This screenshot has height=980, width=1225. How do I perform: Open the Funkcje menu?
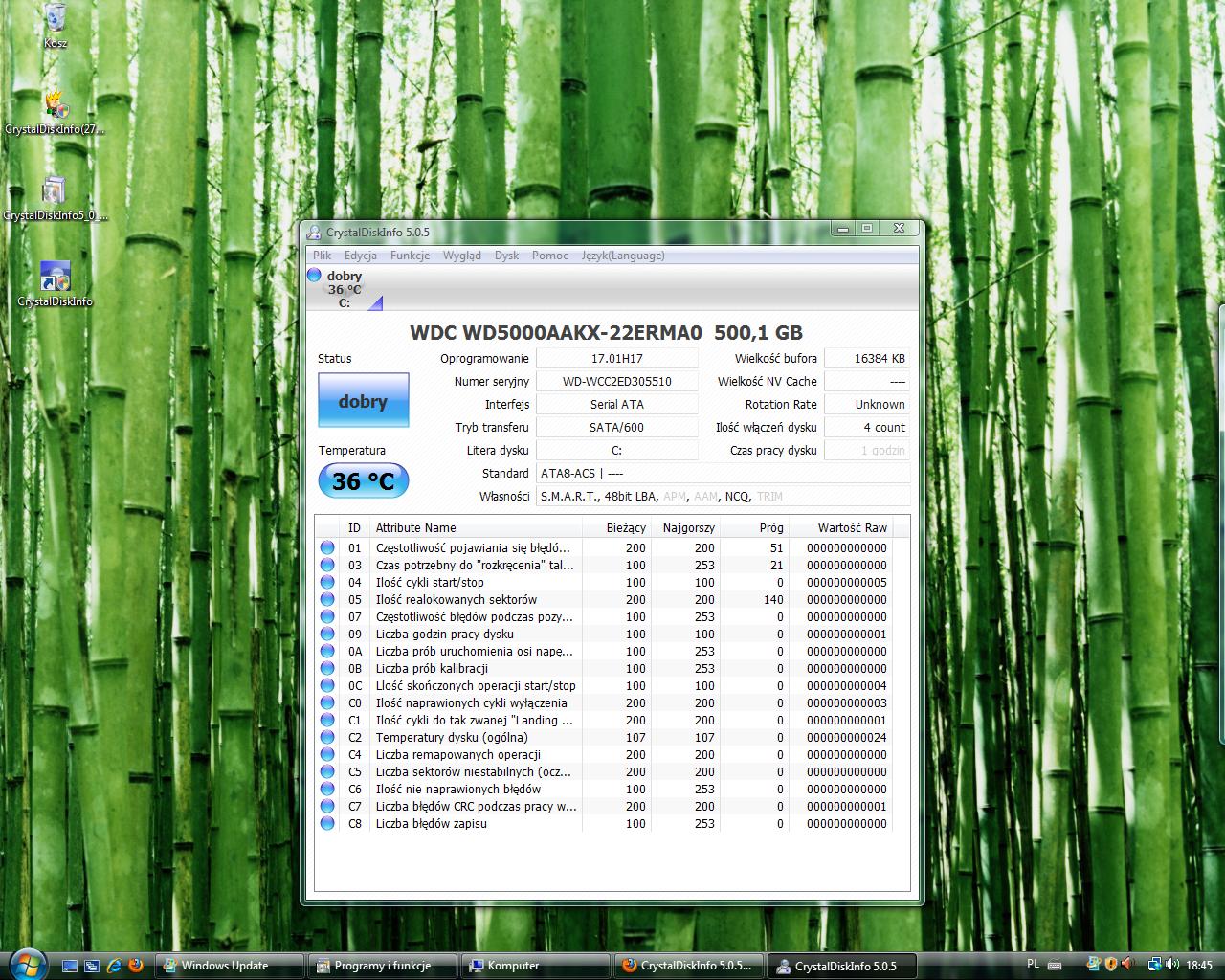click(x=410, y=256)
